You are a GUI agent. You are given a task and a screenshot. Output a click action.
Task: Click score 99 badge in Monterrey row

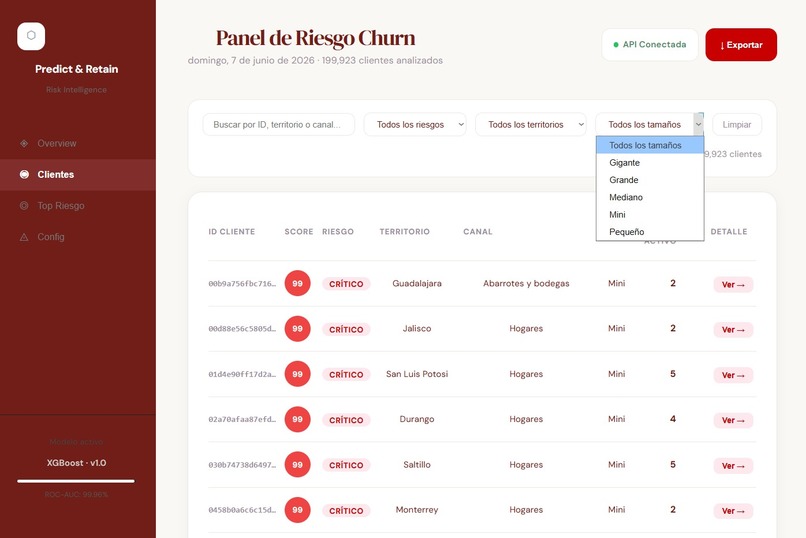[x=297, y=510]
